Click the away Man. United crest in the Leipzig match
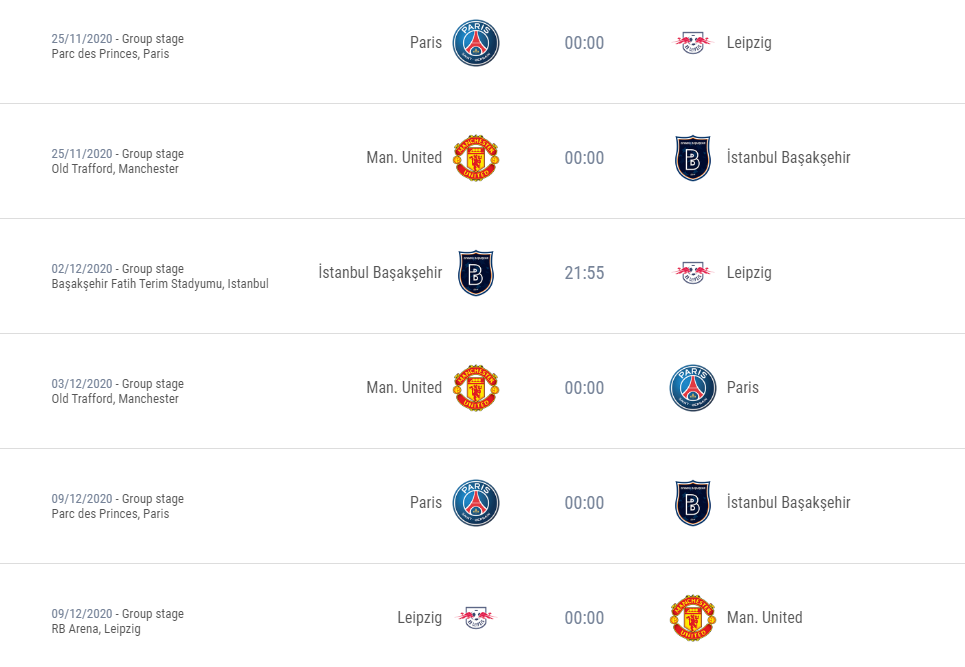The image size is (965, 667). click(x=692, y=618)
